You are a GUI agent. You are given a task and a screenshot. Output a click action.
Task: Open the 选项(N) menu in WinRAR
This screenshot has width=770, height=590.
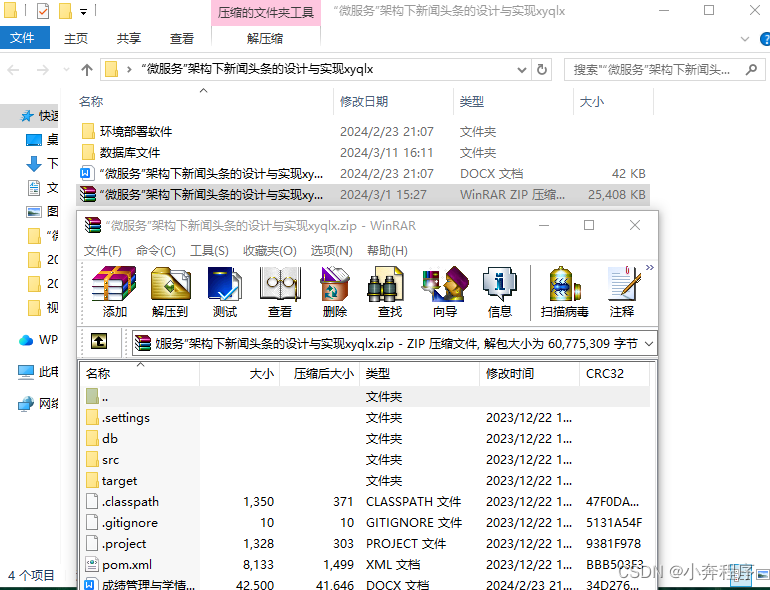click(331, 251)
